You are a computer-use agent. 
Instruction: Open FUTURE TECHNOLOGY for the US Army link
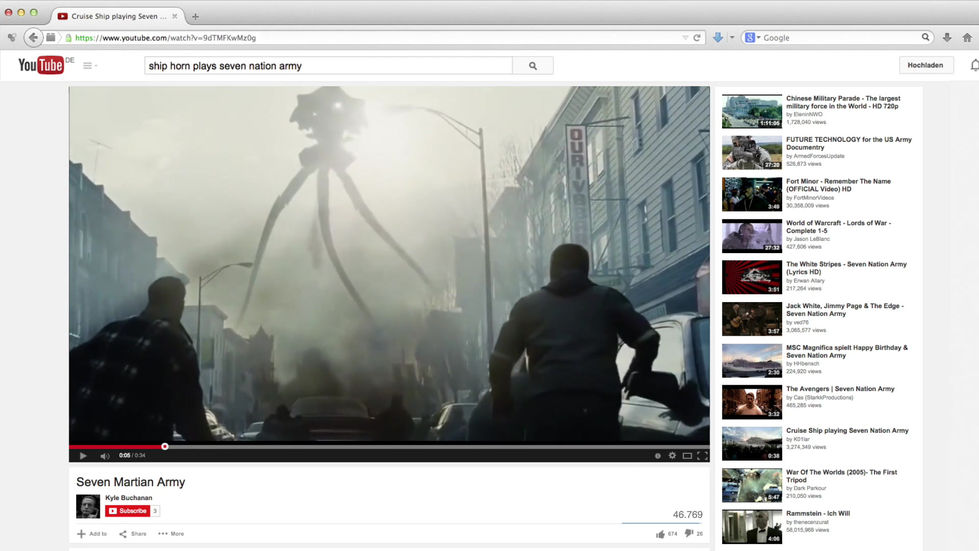click(x=849, y=143)
